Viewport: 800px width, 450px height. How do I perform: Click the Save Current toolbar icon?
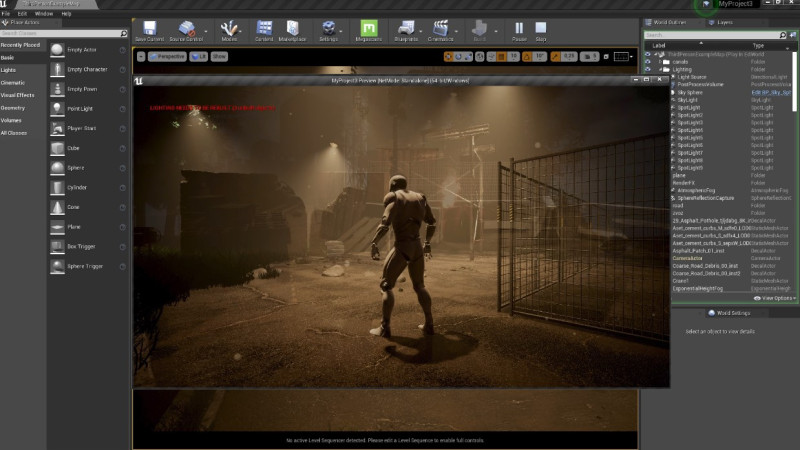(x=149, y=28)
